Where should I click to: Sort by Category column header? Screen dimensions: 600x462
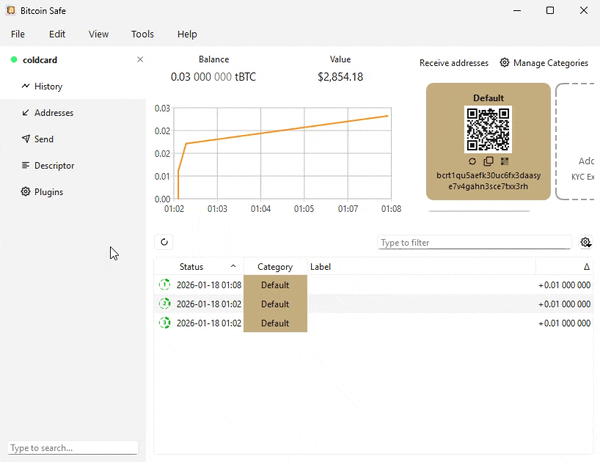(275, 267)
